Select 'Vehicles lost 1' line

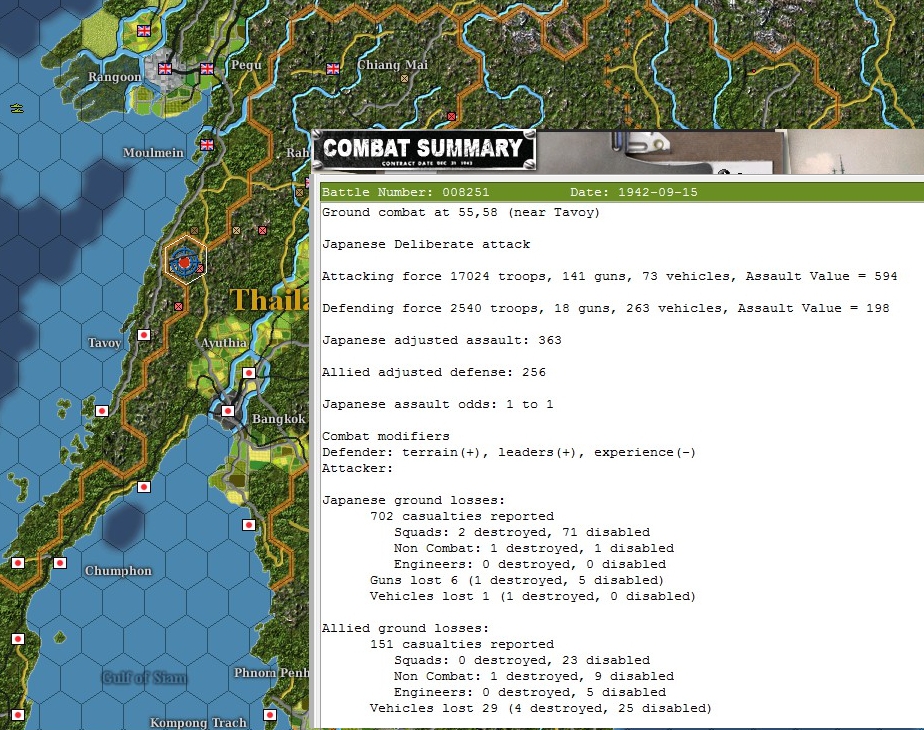coord(533,596)
